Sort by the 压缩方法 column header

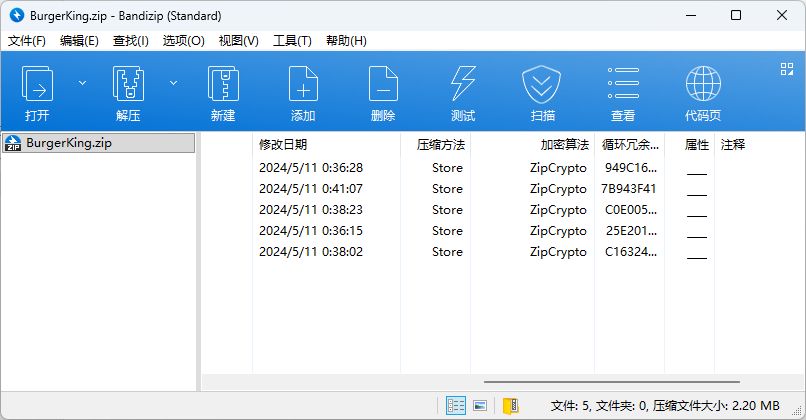coord(440,145)
